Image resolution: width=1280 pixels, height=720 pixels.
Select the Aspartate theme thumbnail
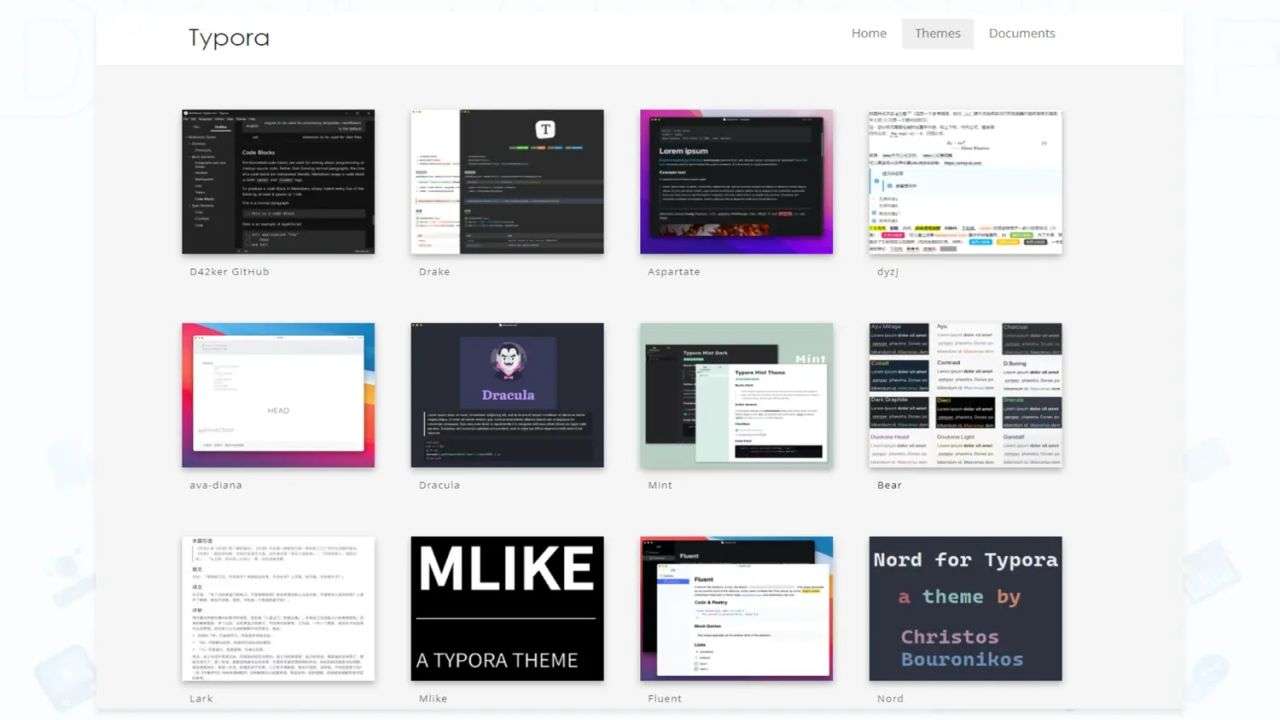[x=736, y=182]
